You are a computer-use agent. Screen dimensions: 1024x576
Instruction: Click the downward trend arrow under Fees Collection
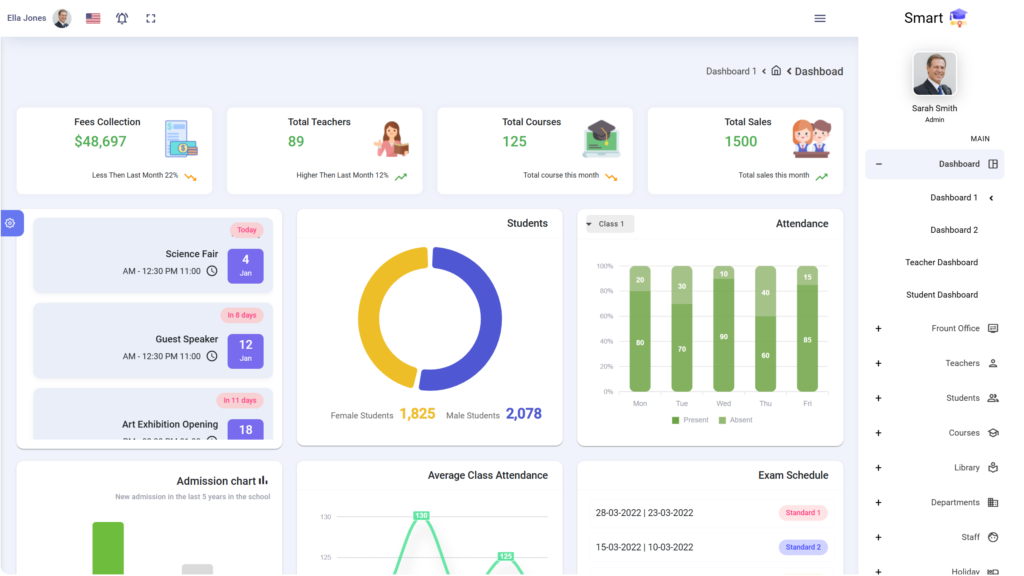(x=190, y=176)
